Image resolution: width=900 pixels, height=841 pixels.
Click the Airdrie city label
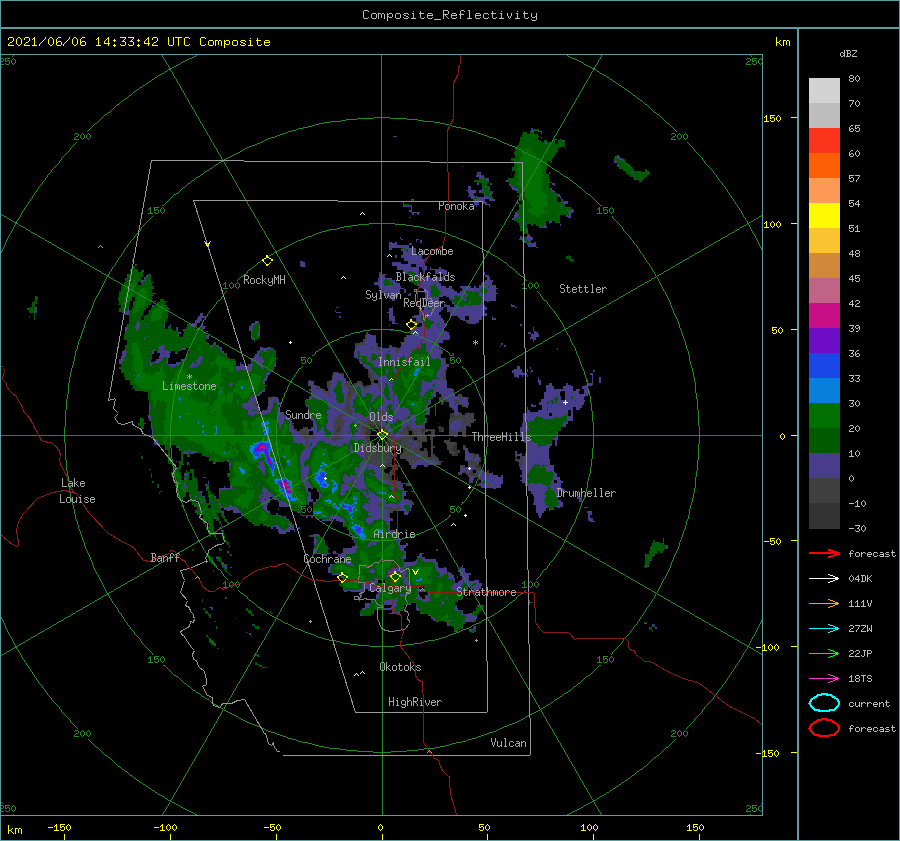394,534
